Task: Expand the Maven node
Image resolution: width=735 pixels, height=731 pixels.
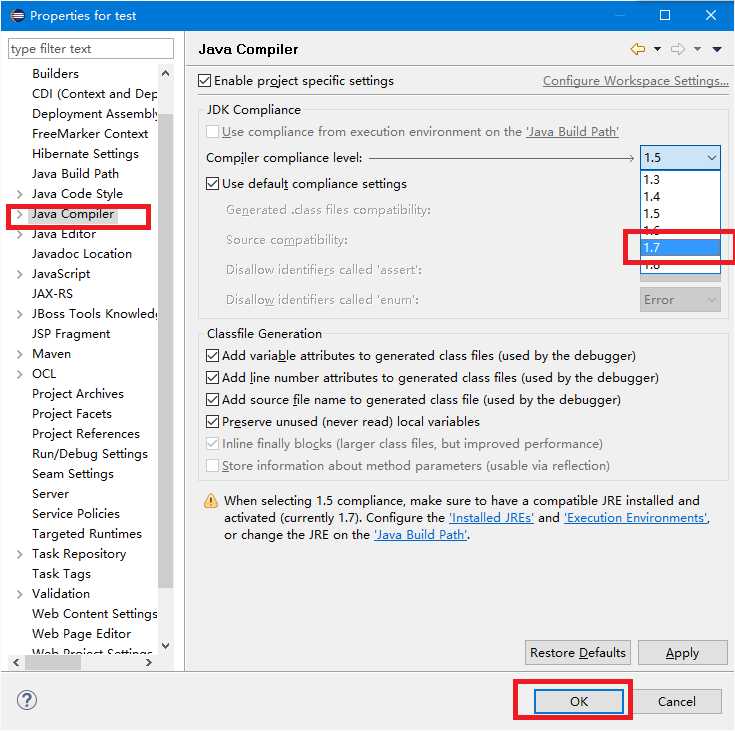Action: click(x=19, y=354)
